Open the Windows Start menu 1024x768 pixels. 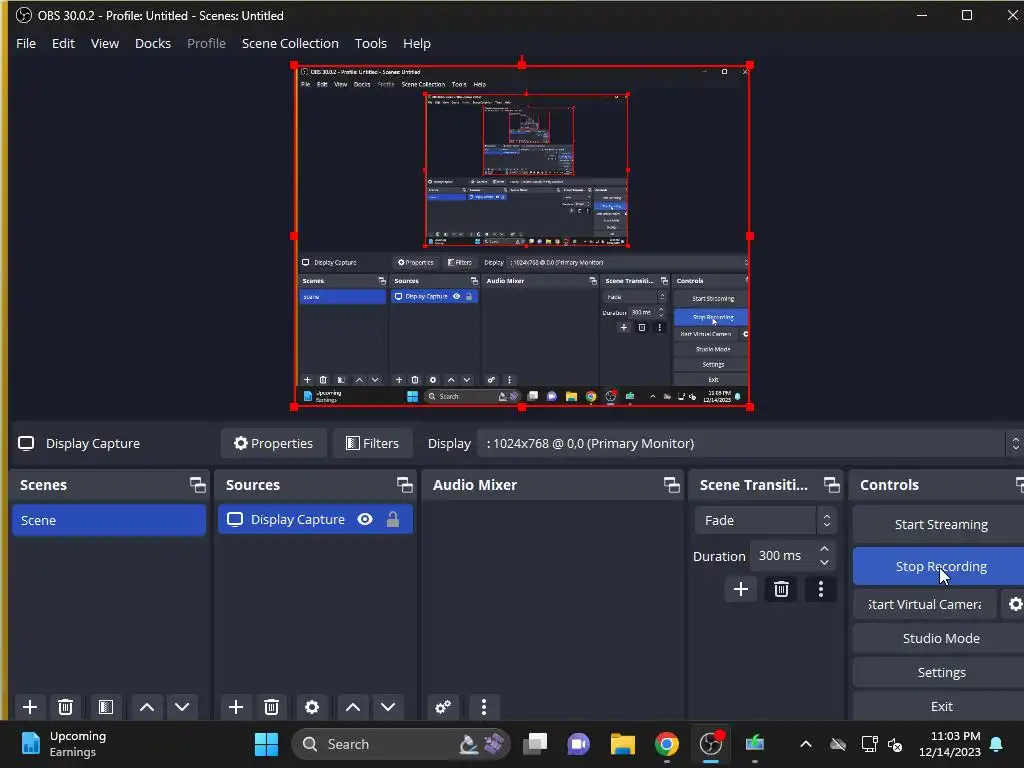266,744
